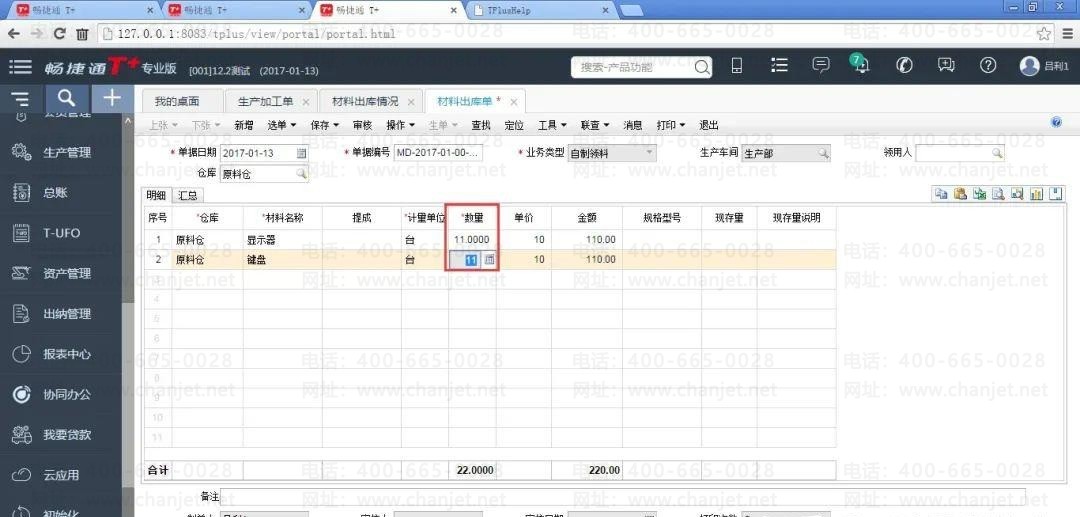Click the sidebar plus add button
Screen dimensions: 1080x517
(x=112, y=98)
